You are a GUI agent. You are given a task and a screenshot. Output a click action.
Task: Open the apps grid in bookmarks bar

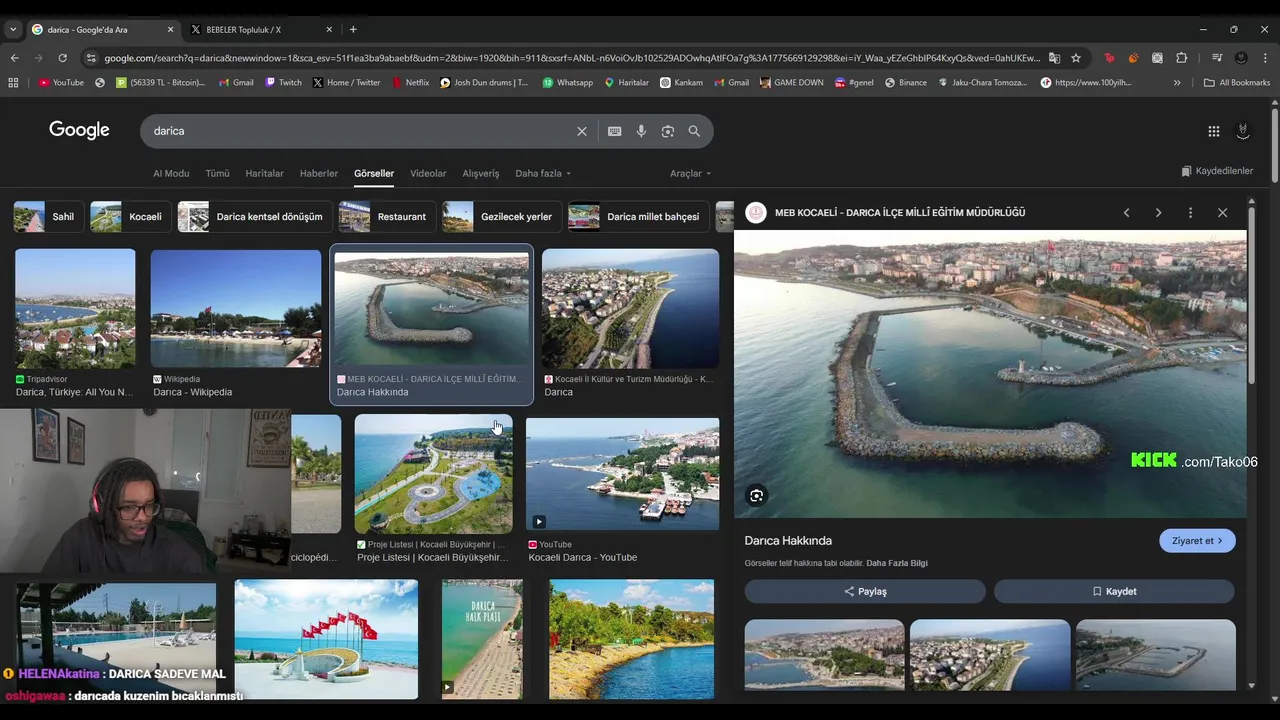14,83
